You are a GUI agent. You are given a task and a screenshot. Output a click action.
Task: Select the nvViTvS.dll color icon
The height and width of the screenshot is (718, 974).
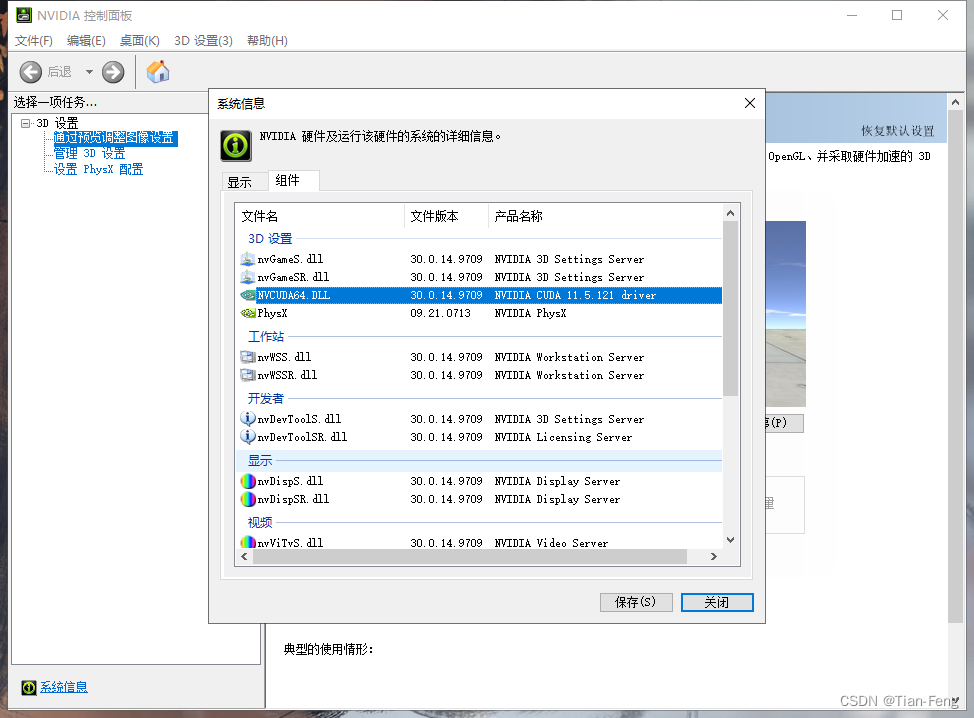(248, 542)
